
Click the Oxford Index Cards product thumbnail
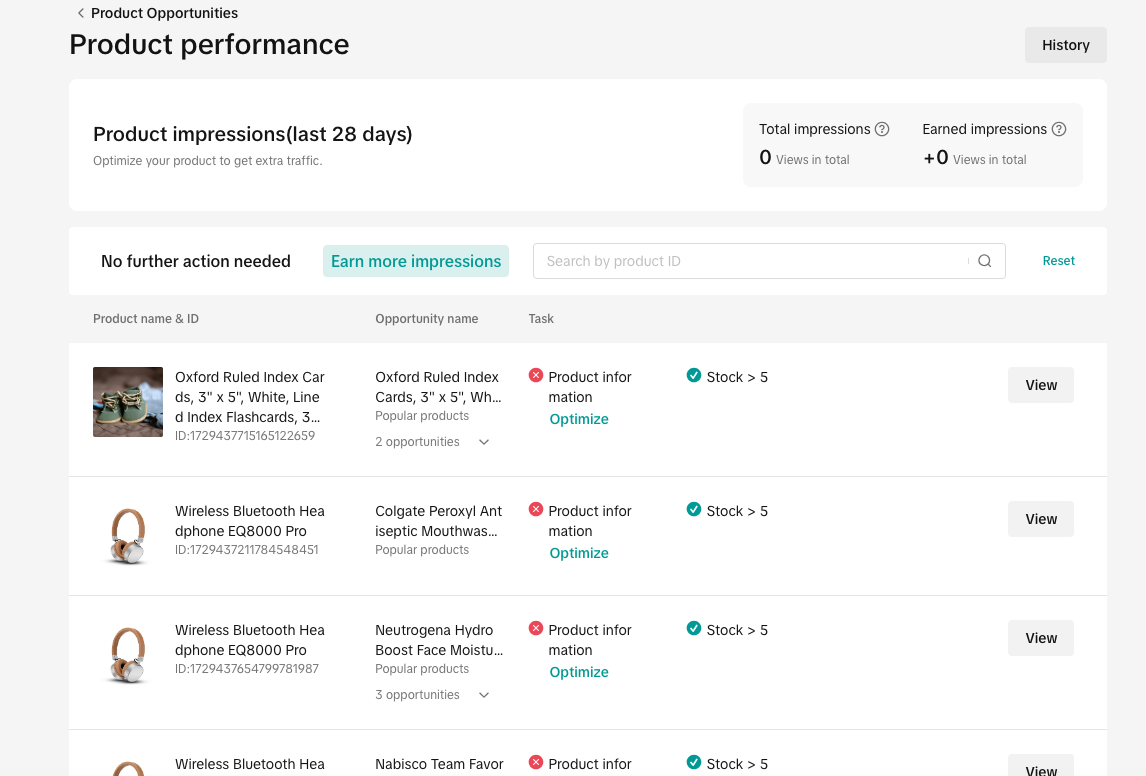(x=128, y=402)
